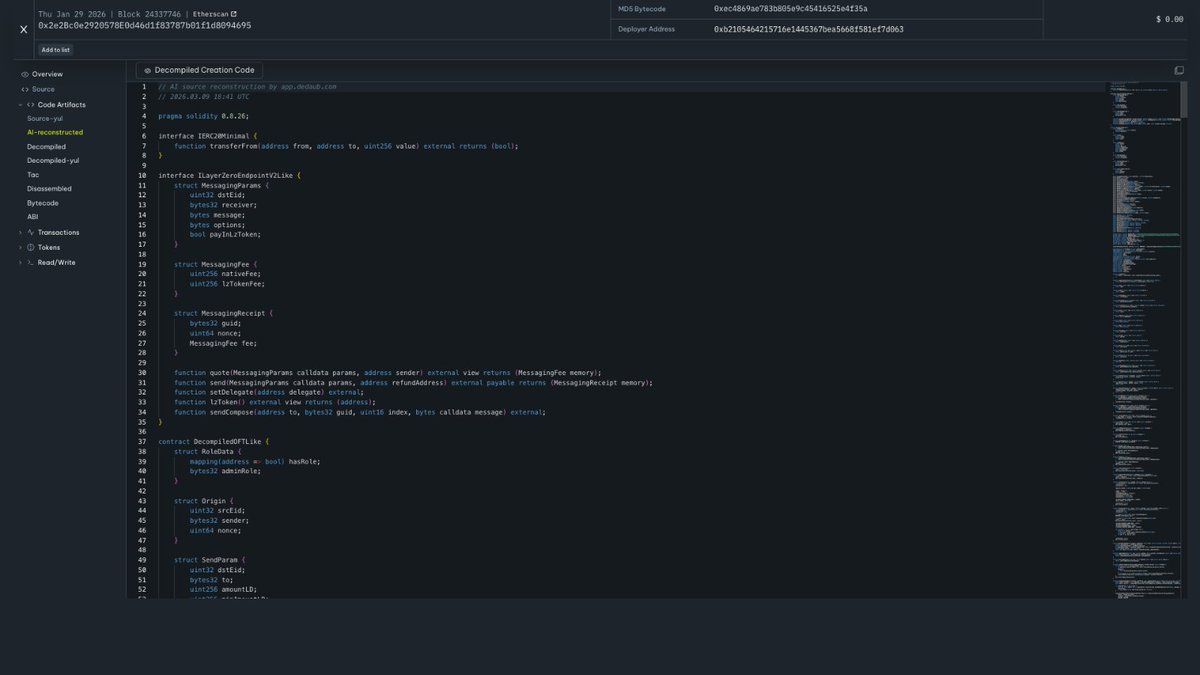
Task: Open the Transactions section label
Action: pos(59,232)
